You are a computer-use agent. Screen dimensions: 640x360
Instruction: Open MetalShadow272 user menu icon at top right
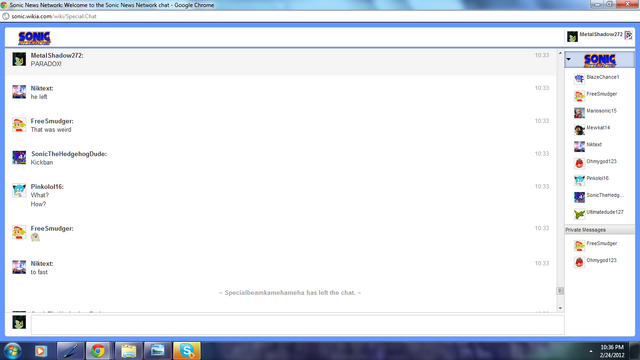(x=629, y=36)
